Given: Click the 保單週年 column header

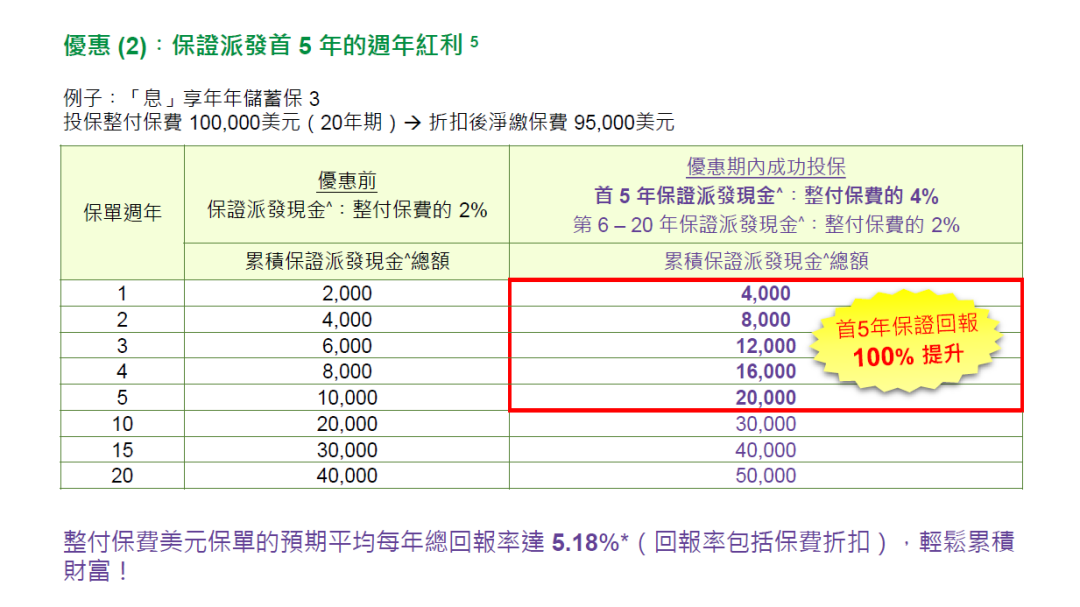Looking at the screenshot, I should click(122, 212).
